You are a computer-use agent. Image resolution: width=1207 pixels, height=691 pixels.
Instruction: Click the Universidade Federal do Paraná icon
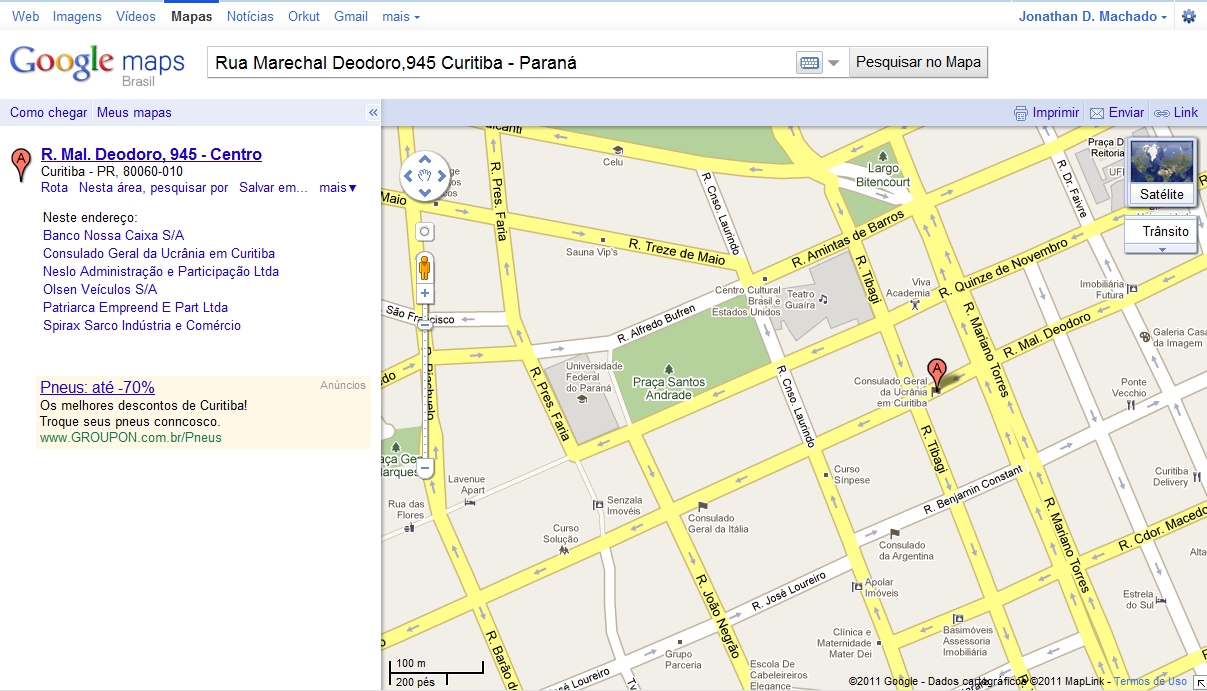(581, 399)
